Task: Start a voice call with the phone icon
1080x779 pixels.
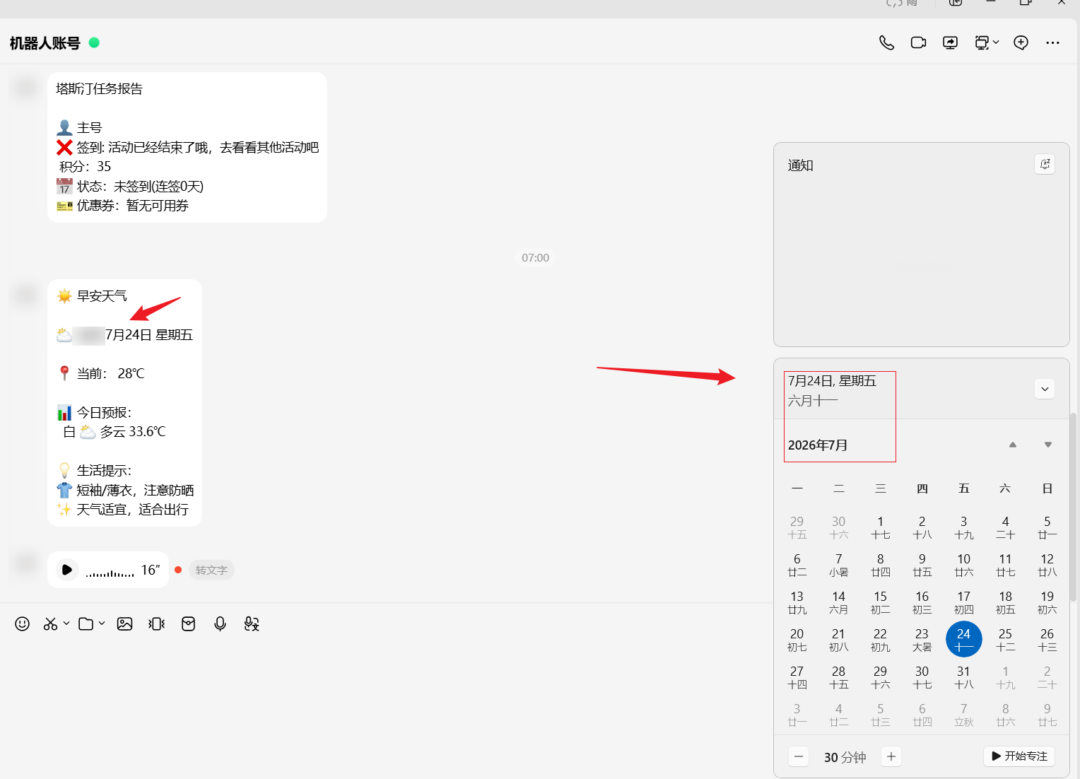Action: tap(886, 43)
